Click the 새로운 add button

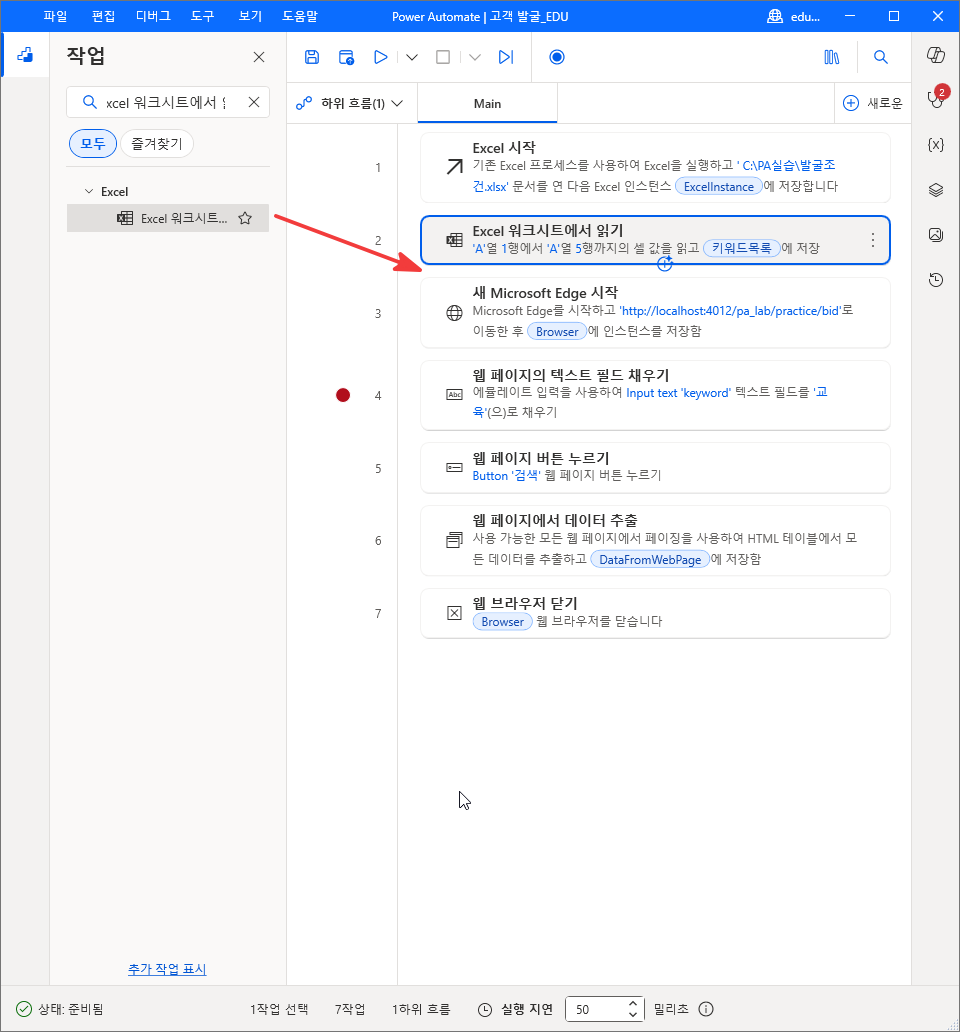tap(872, 103)
